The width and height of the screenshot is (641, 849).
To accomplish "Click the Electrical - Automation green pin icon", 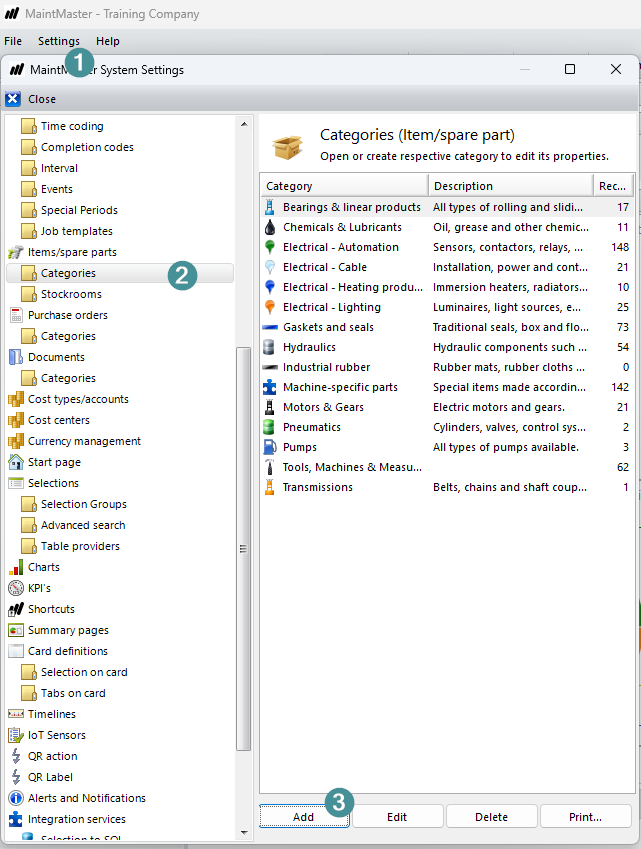I will coord(270,247).
